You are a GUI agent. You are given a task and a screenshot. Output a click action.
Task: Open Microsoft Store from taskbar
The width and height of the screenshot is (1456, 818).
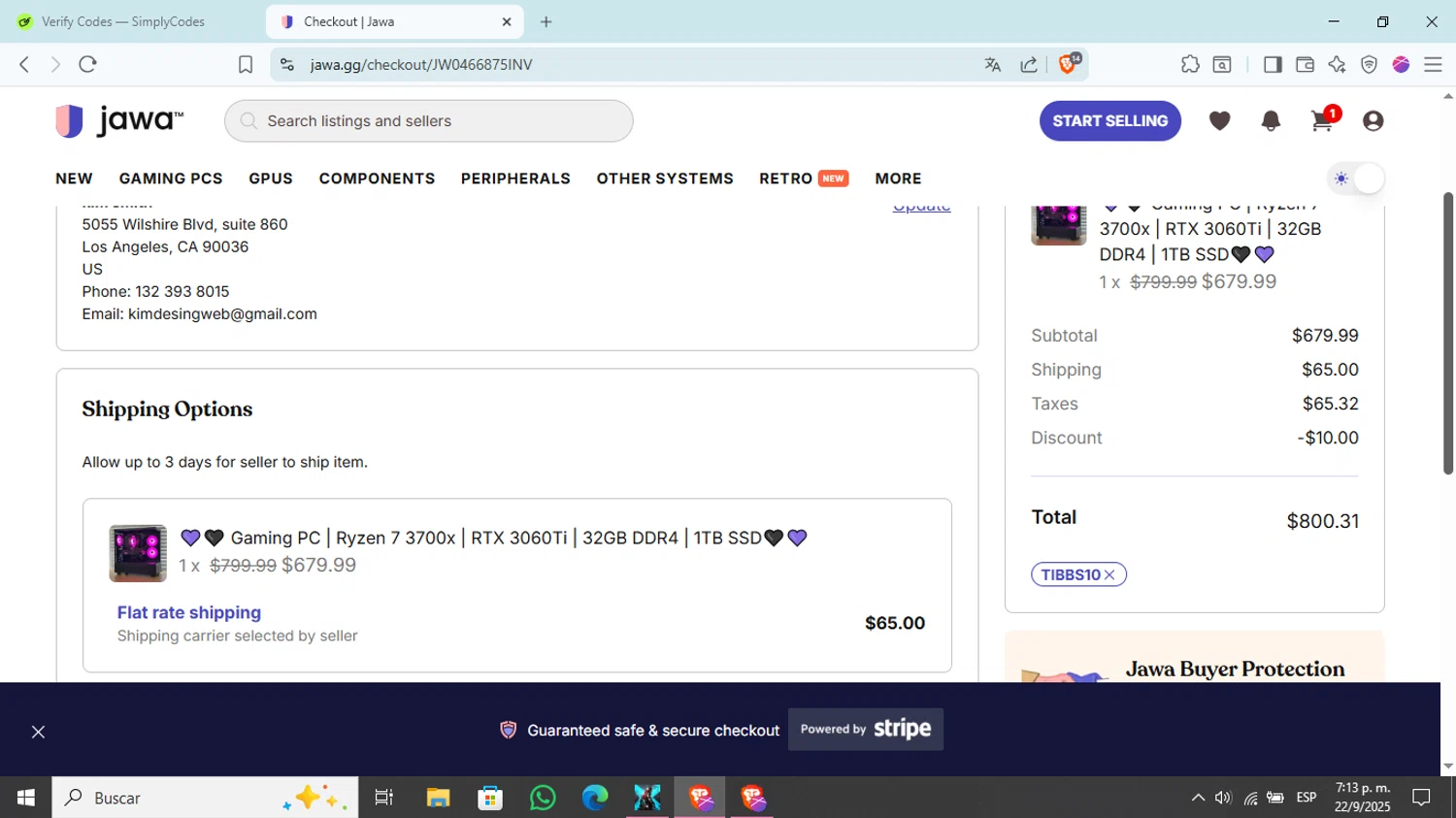tap(490, 798)
